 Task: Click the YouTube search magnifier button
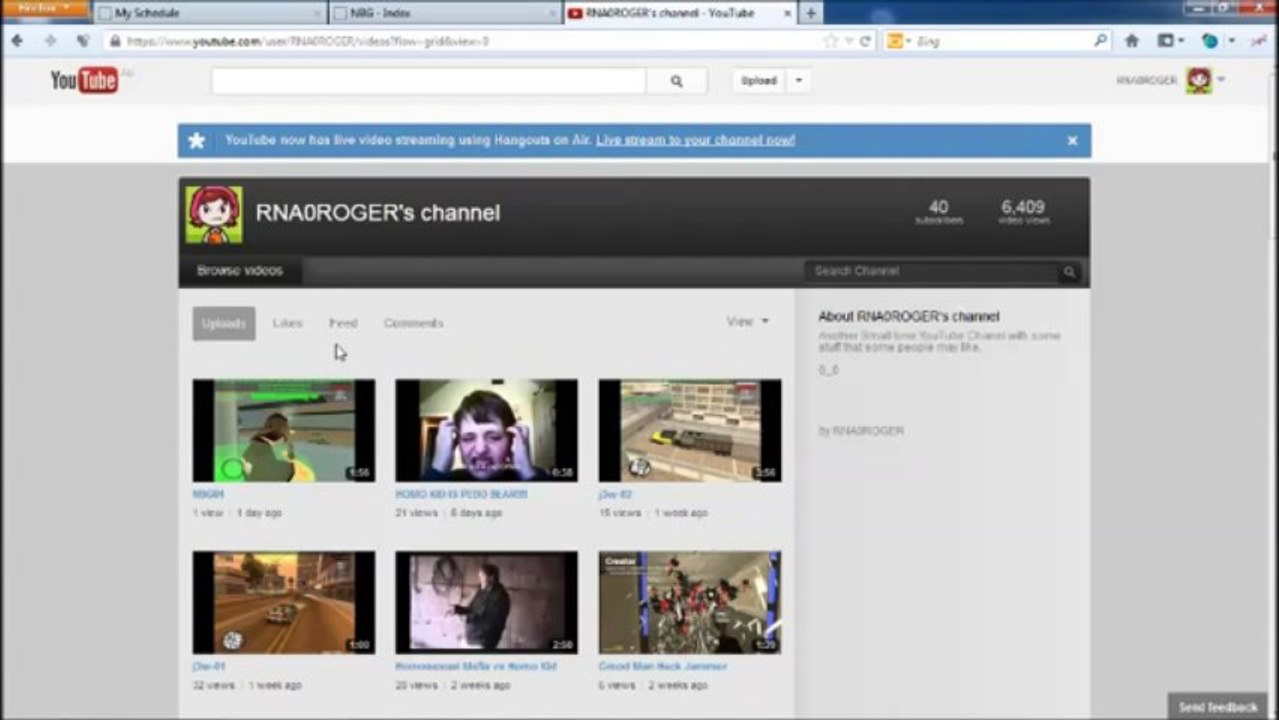coord(676,82)
